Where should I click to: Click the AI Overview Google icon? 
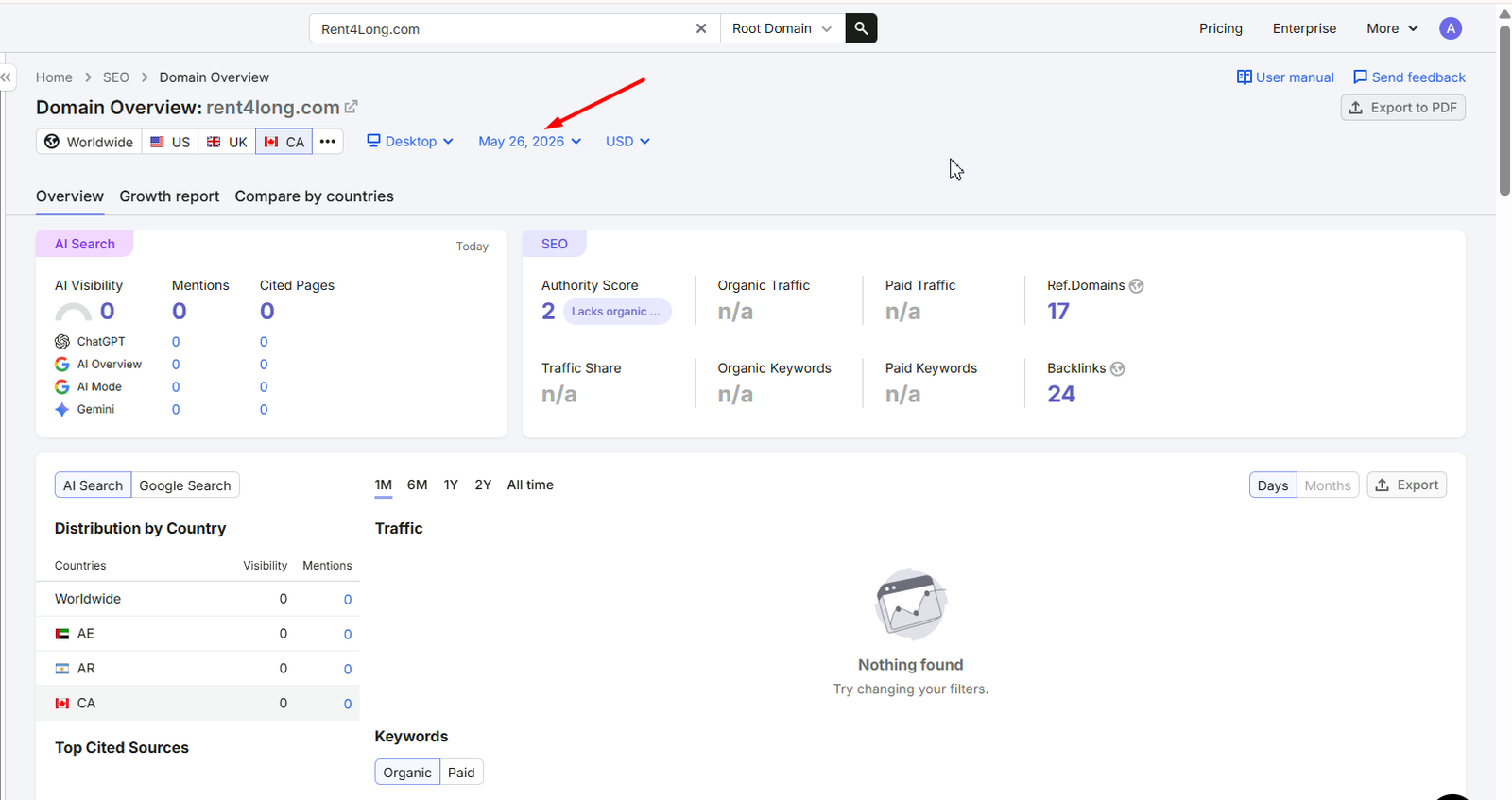[x=62, y=365]
